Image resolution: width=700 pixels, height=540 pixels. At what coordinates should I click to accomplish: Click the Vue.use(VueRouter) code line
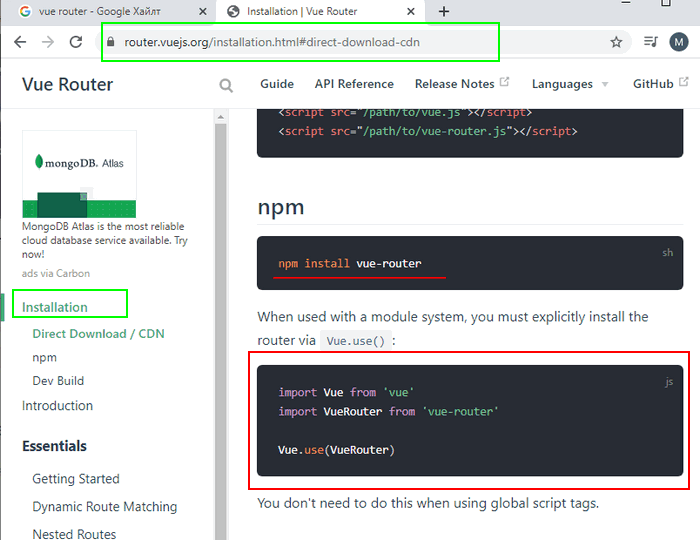pos(336,450)
